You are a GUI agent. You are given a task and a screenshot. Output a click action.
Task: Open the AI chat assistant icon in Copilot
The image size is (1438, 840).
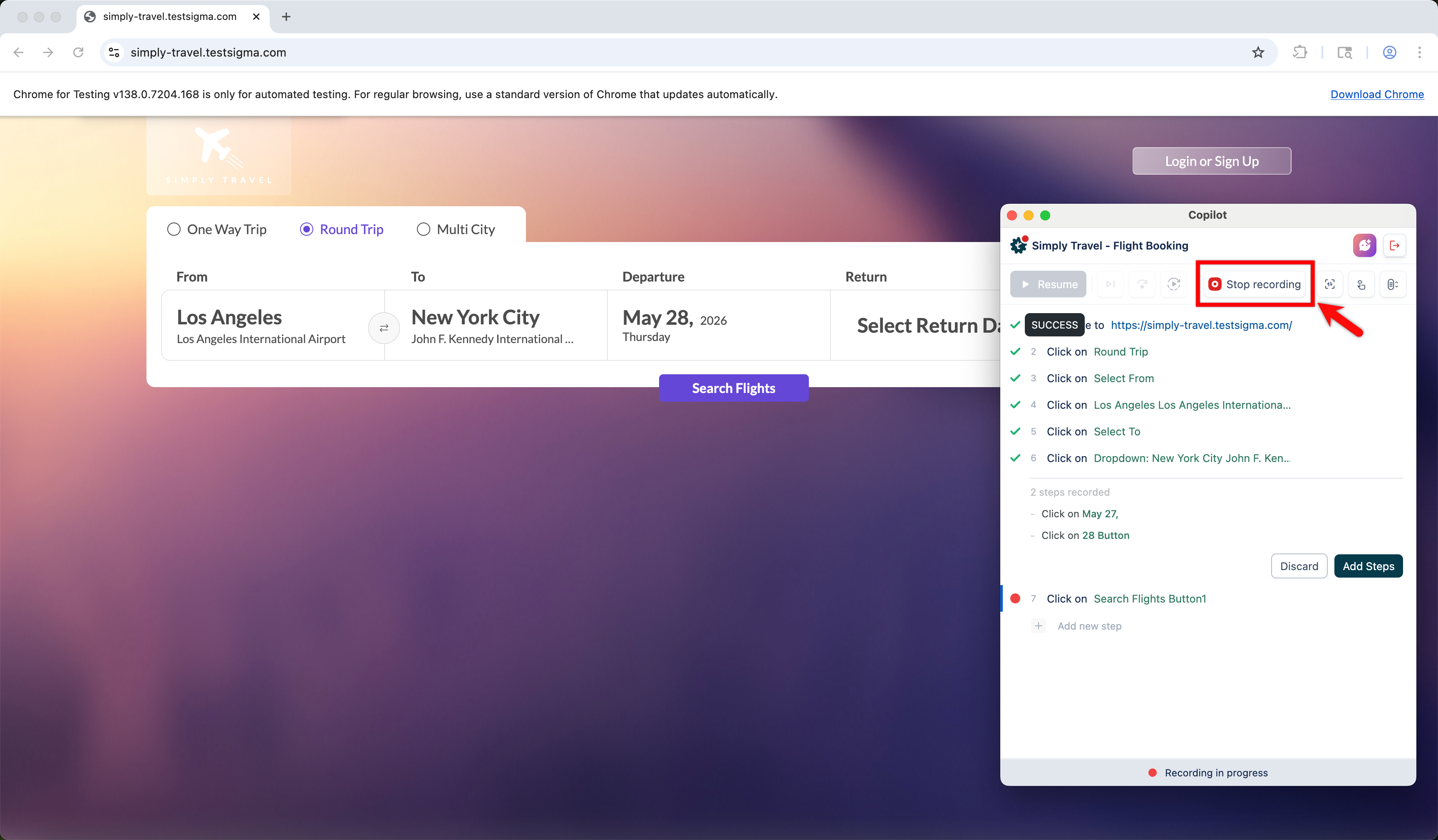tap(1364, 245)
